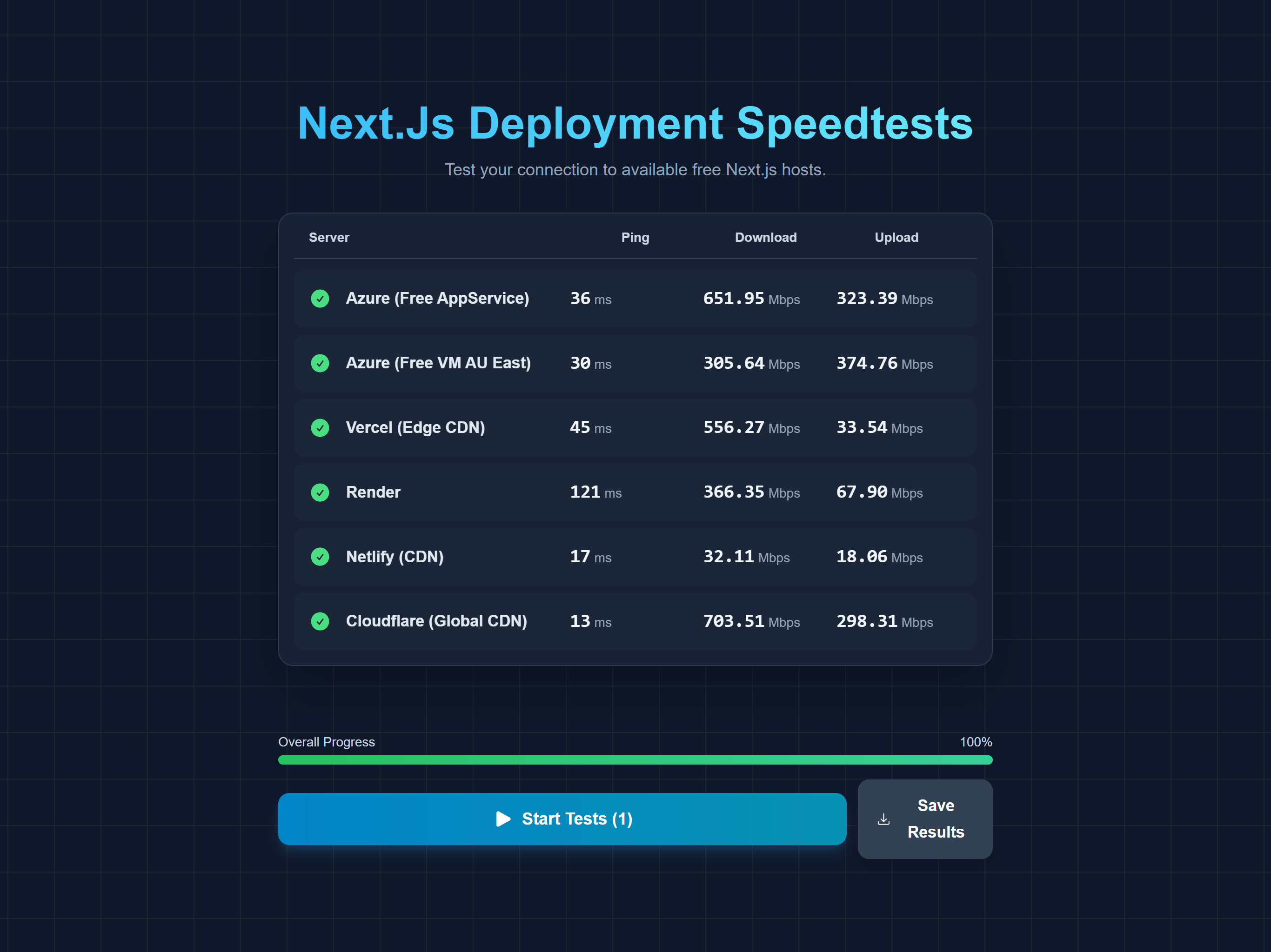This screenshot has height=952, width=1271.
Task: Save the test results
Action: [x=925, y=819]
